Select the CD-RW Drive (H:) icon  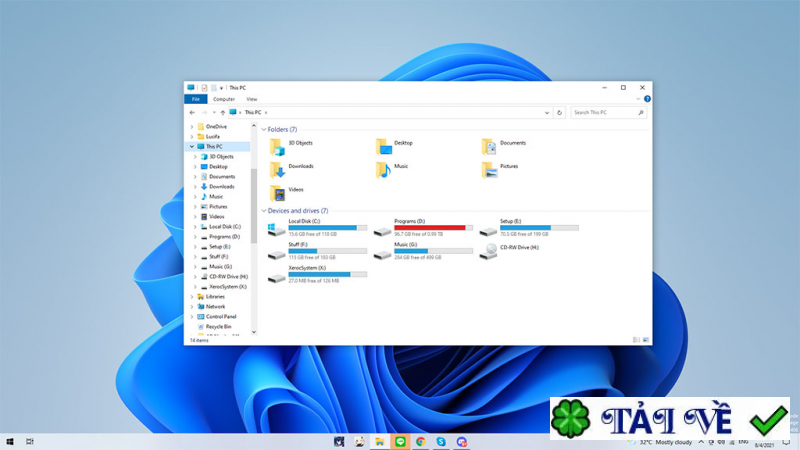[488, 252]
